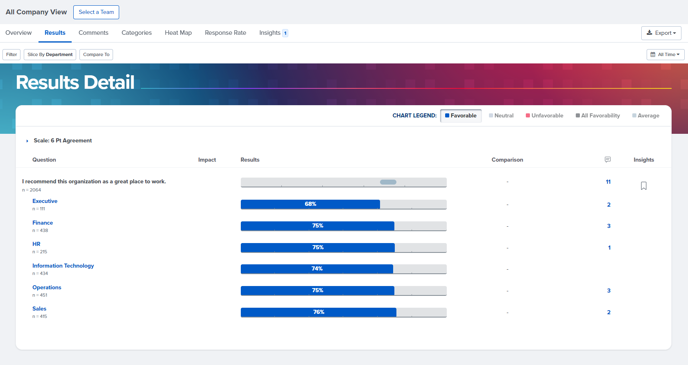Click the Finance 75% favorable bar

coord(318,226)
